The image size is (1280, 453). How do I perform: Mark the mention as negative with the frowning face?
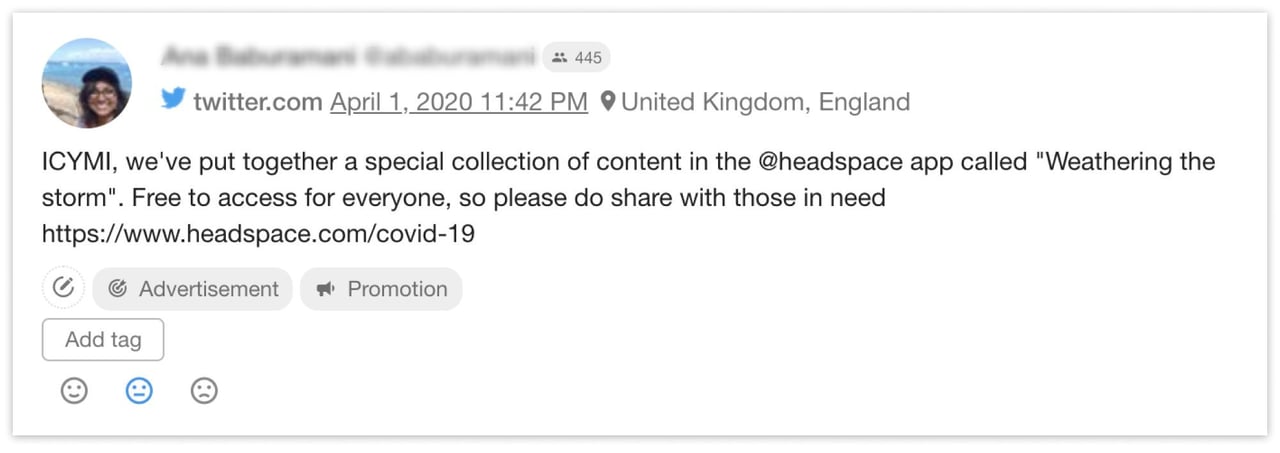(204, 390)
